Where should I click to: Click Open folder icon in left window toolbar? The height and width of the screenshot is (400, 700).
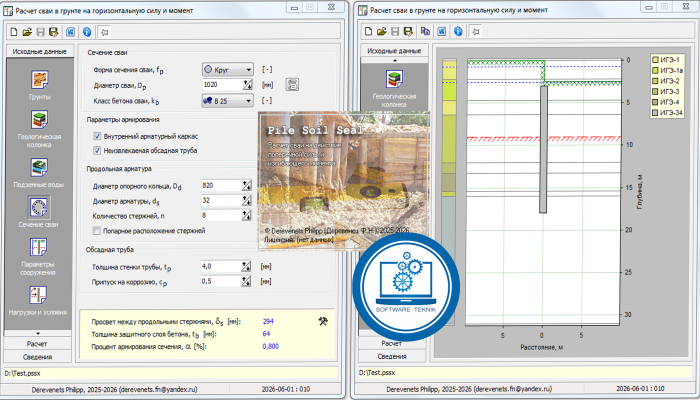click(27, 32)
